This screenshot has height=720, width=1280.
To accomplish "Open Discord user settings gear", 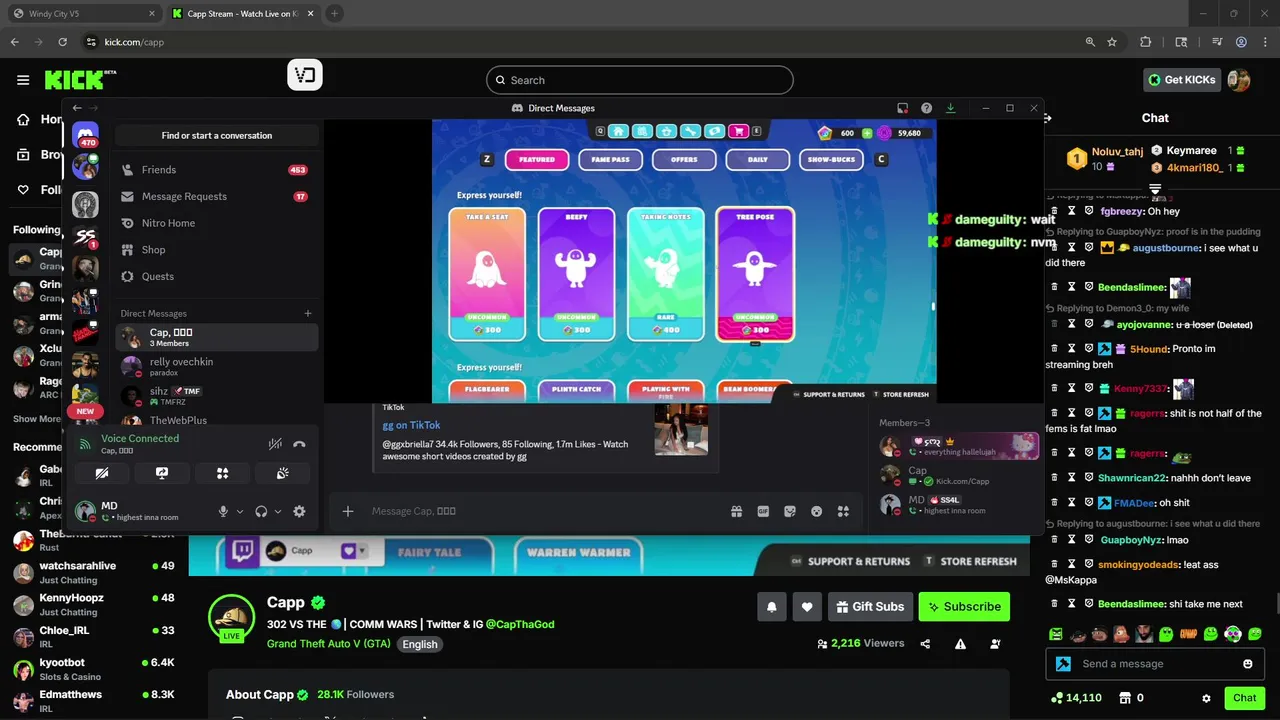I will (x=299, y=511).
